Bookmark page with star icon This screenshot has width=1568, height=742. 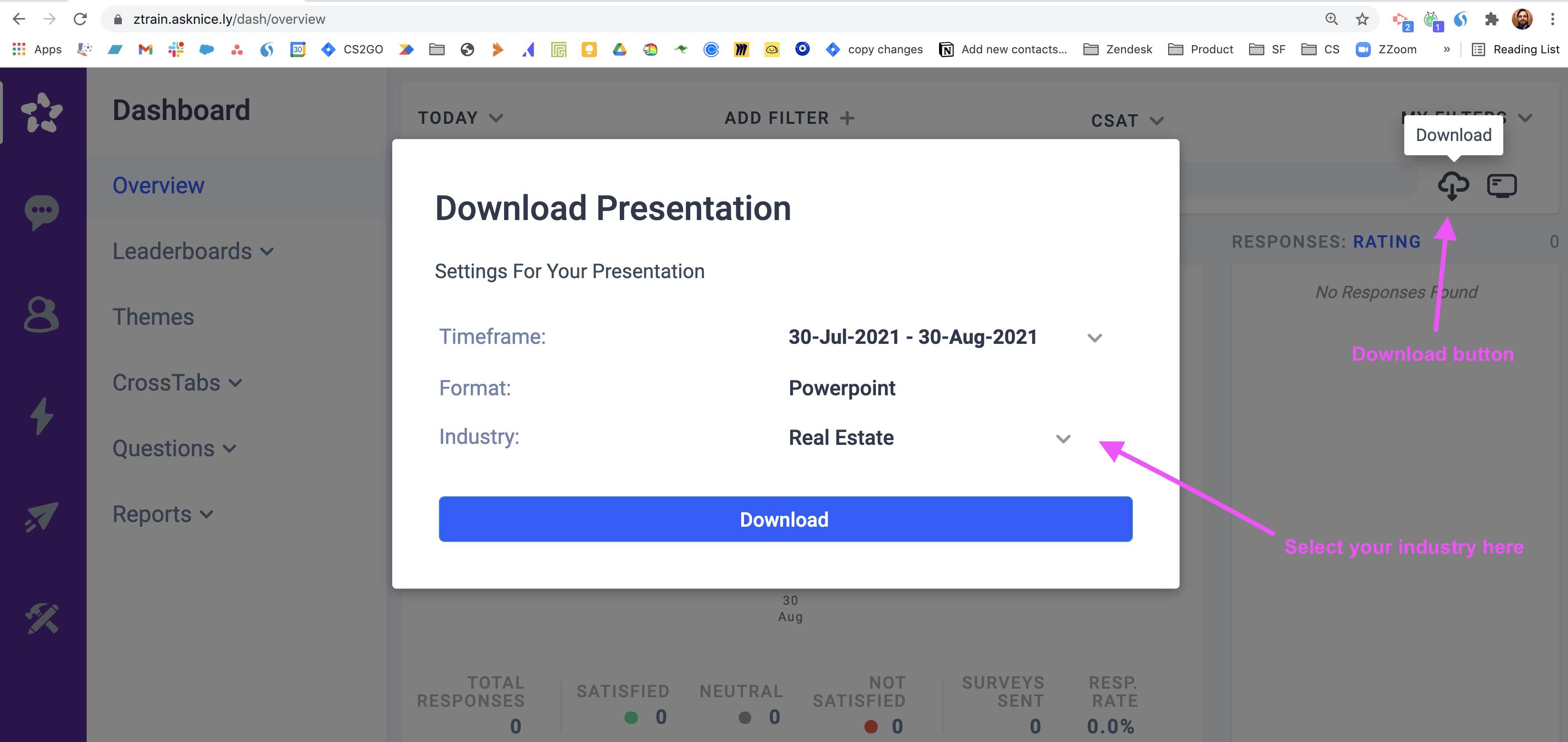(1362, 19)
